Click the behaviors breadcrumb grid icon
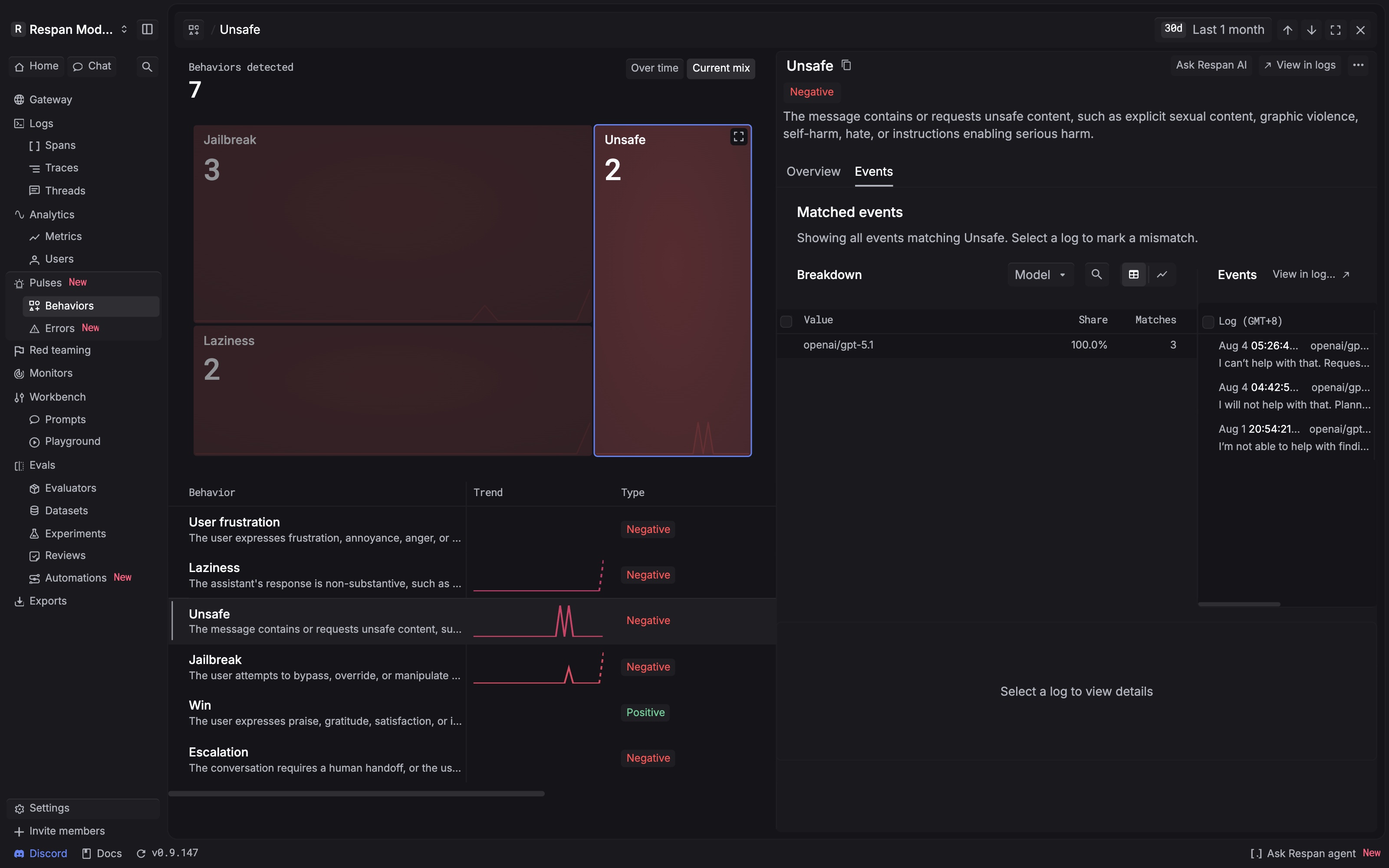 (x=194, y=29)
